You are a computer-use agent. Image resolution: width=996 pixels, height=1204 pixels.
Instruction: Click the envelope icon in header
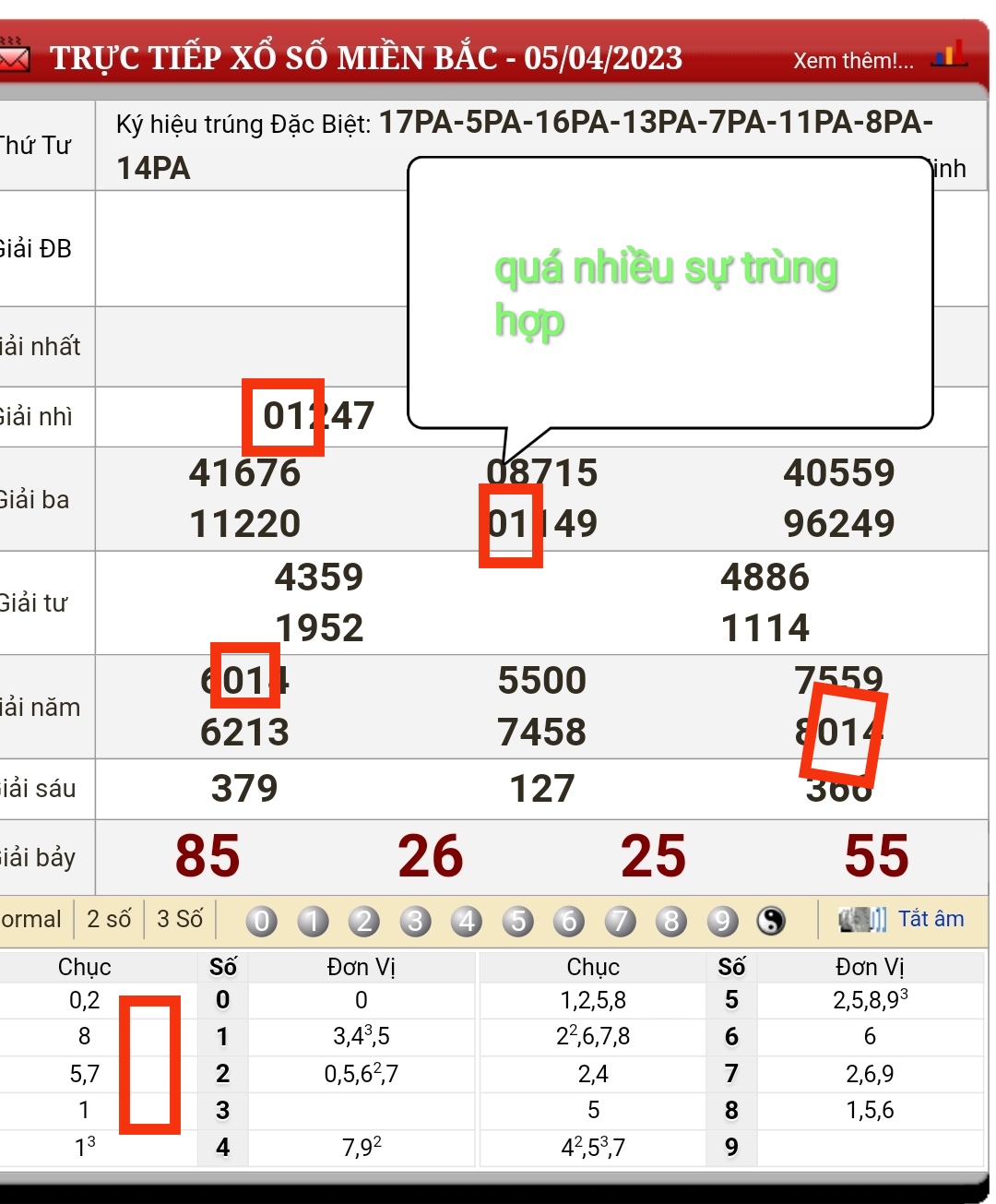point(13,57)
